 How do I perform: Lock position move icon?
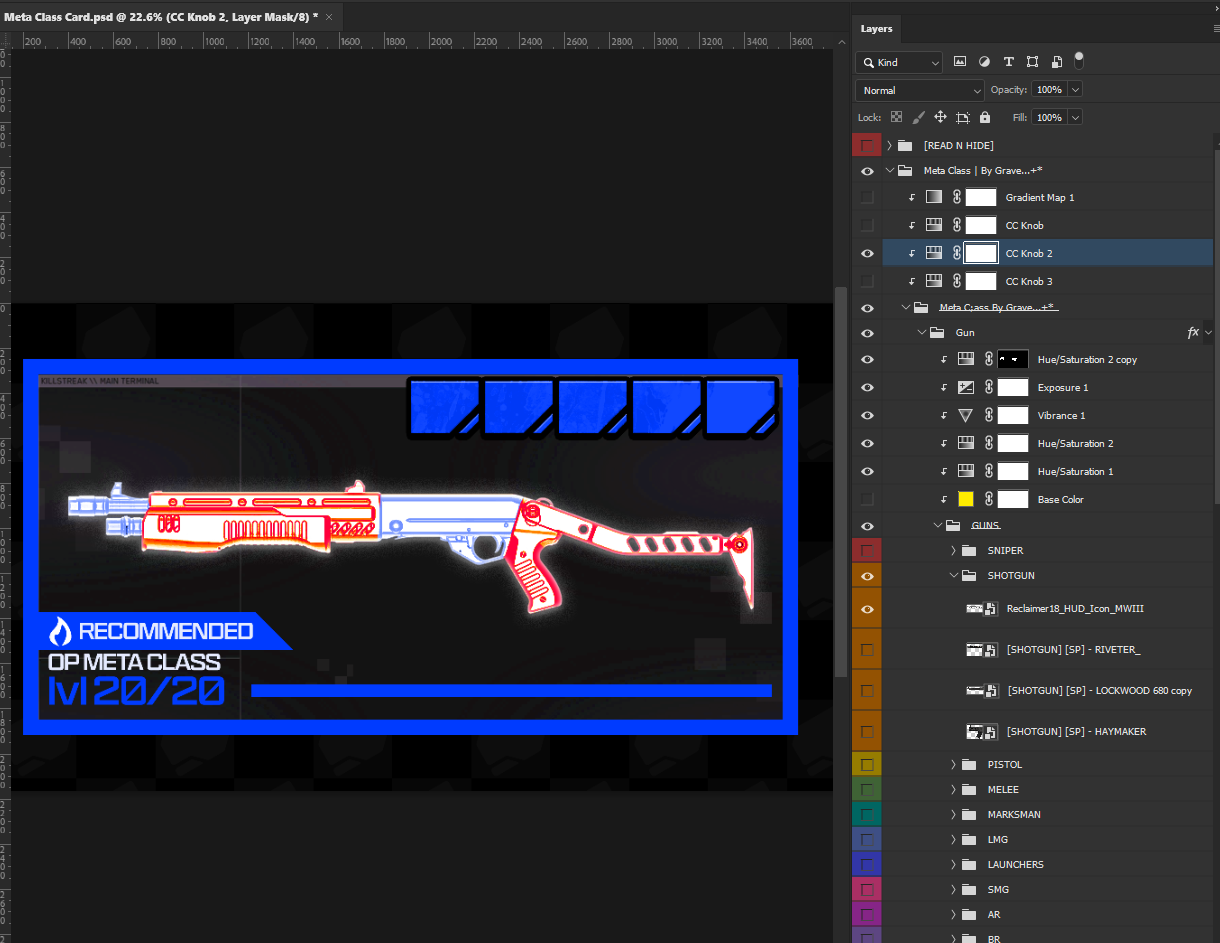pos(941,117)
